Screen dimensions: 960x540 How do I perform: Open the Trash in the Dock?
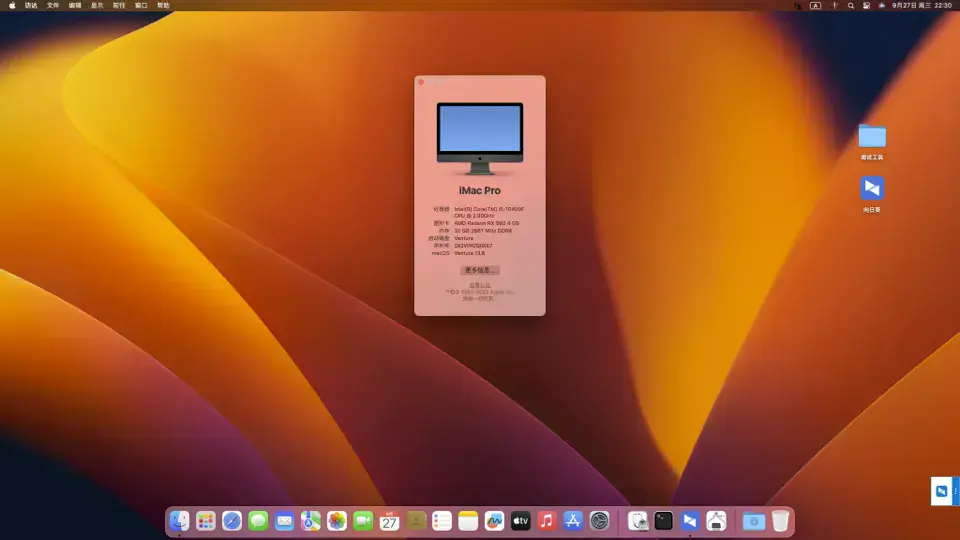point(780,521)
